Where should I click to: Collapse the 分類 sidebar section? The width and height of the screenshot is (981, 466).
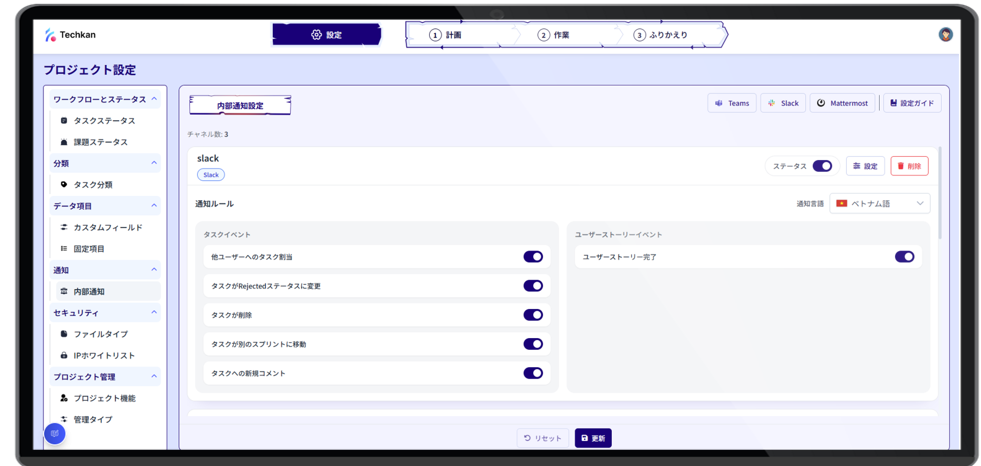coord(155,163)
